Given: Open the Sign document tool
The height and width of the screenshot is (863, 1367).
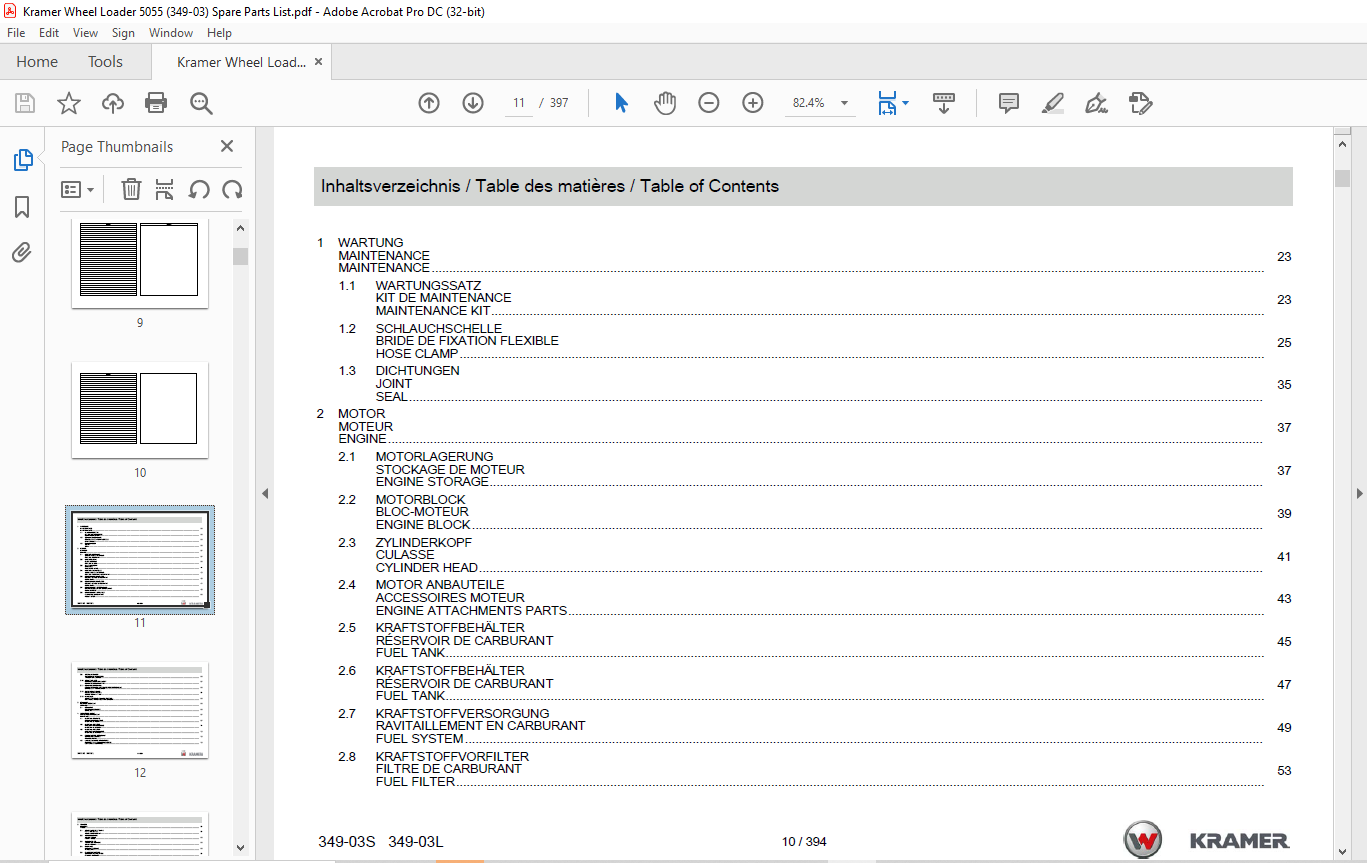Looking at the screenshot, I should click(x=1096, y=103).
